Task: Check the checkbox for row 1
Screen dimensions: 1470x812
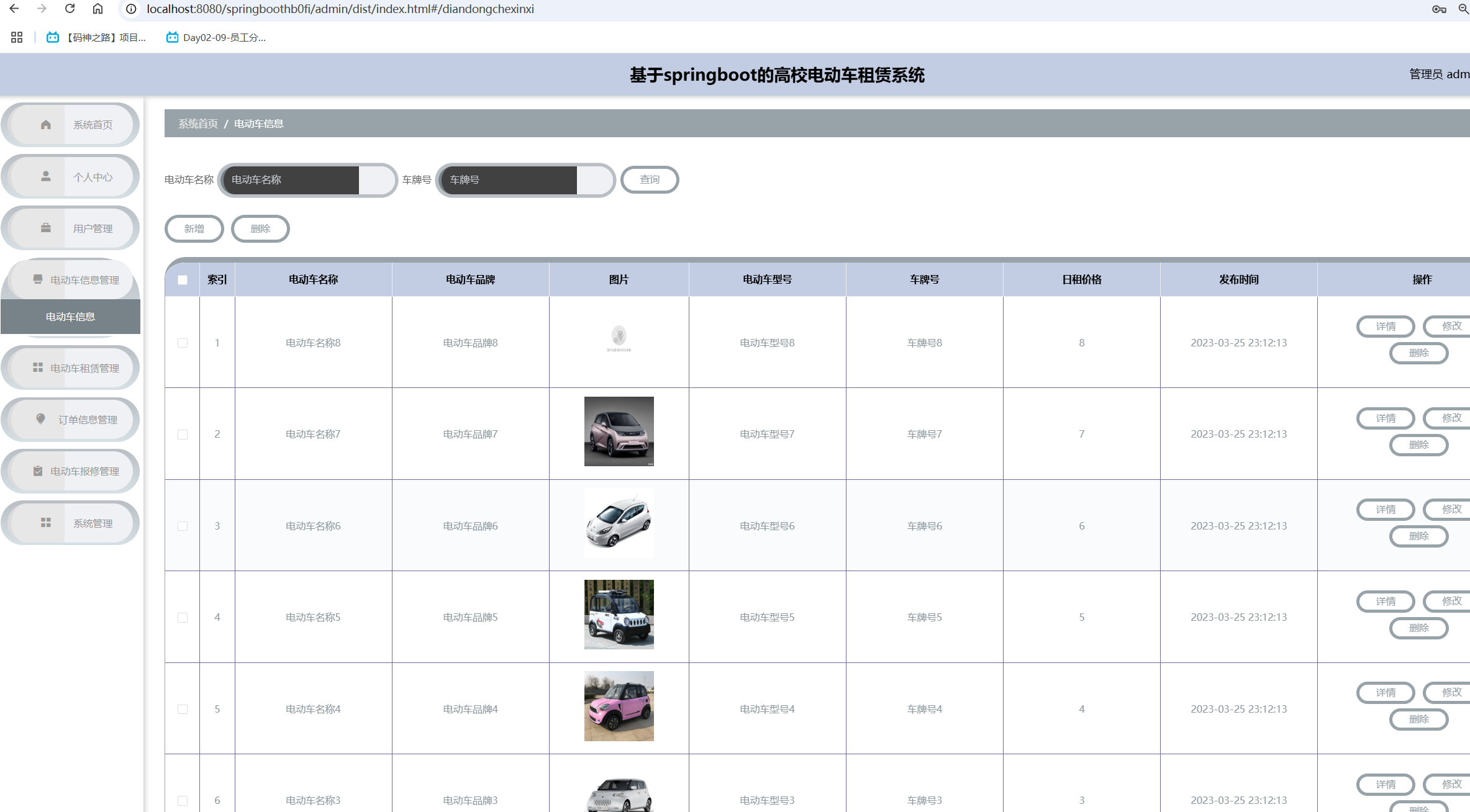Action: [x=183, y=343]
